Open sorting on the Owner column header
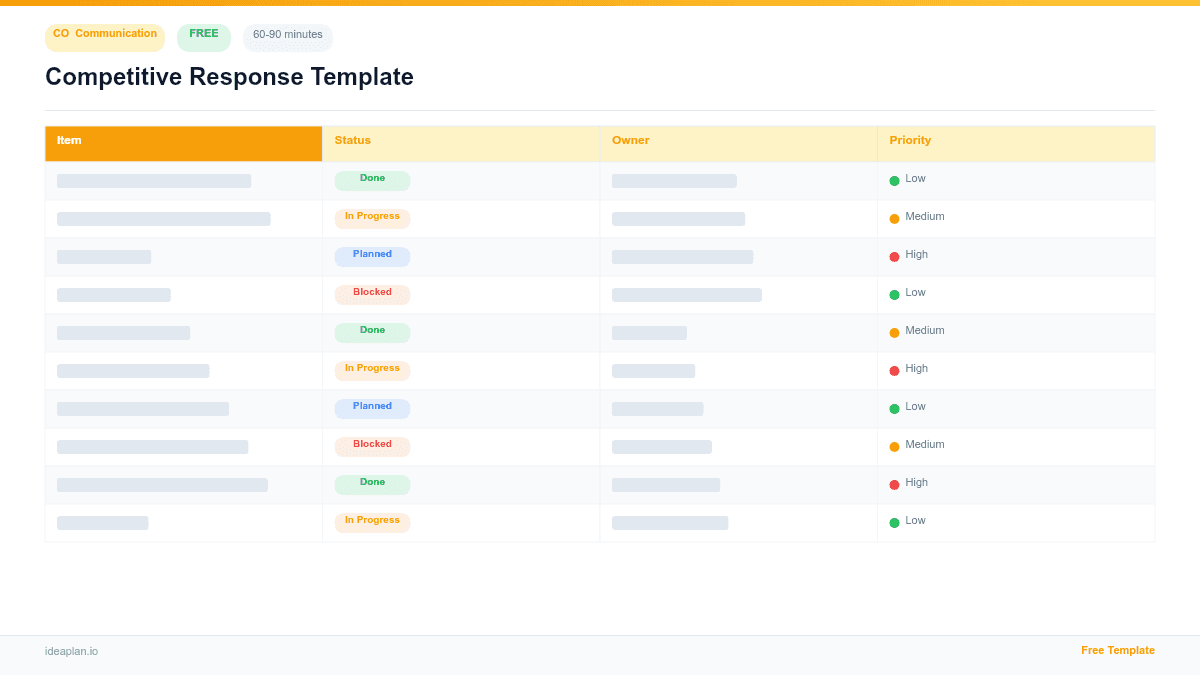Screen dimensions: 1200x675 coord(631,140)
